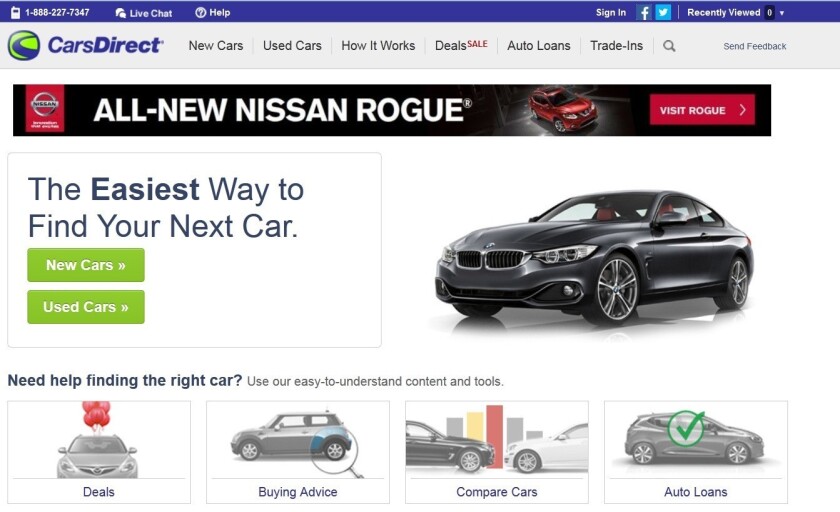Screen dimensions: 840x512
Task: Click the green Used Cars button
Action: [x=86, y=307]
